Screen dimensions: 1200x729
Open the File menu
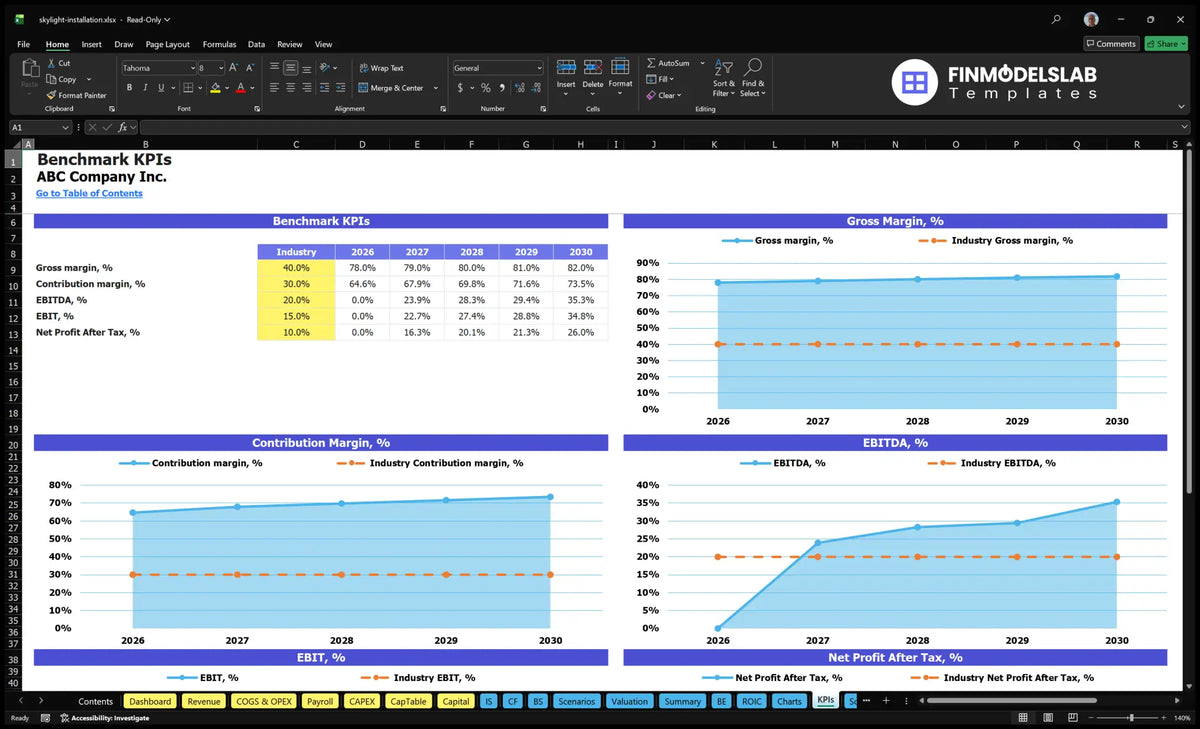click(x=23, y=44)
